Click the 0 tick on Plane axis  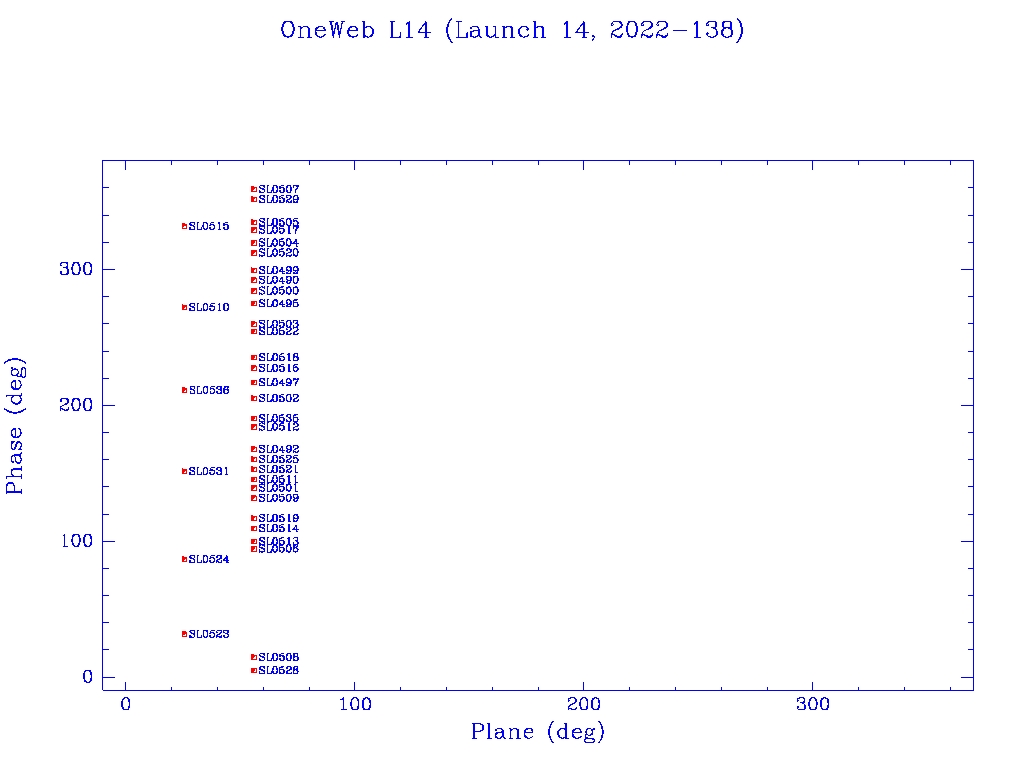[x=125, y=704]
